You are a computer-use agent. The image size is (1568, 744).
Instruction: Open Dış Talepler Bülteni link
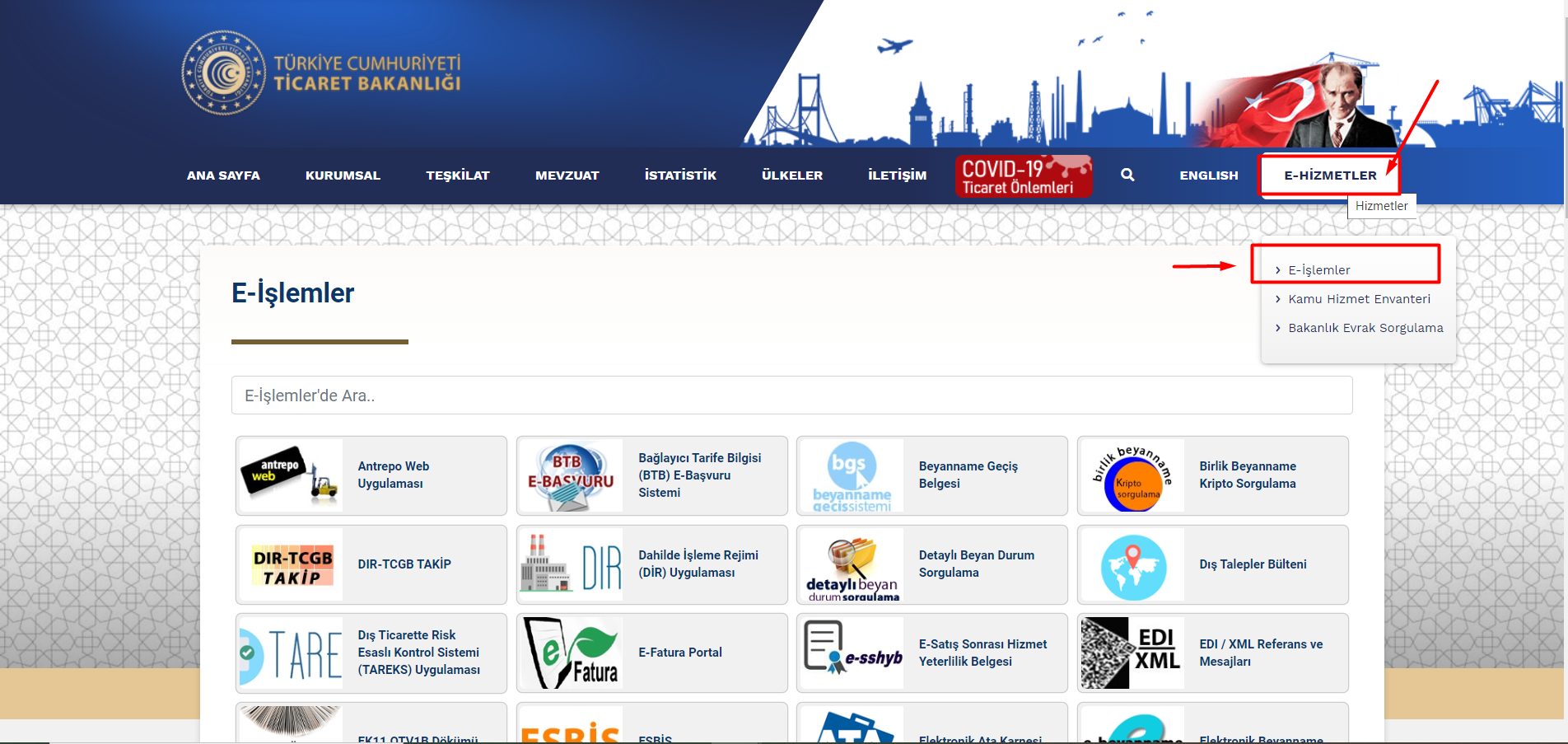point(1253,564)
